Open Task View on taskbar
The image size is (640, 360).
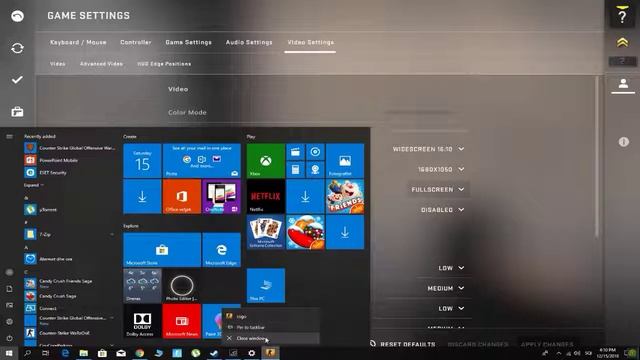pyautogui.click(x=46, y=353)
